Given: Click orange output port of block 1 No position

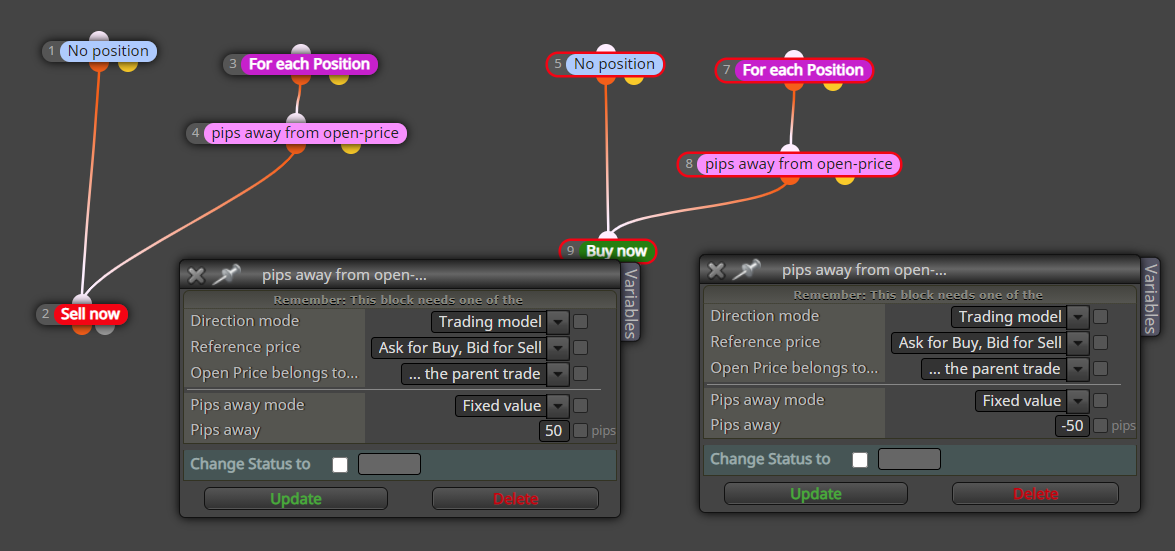Looking at the screenshot, I should 100,65.
